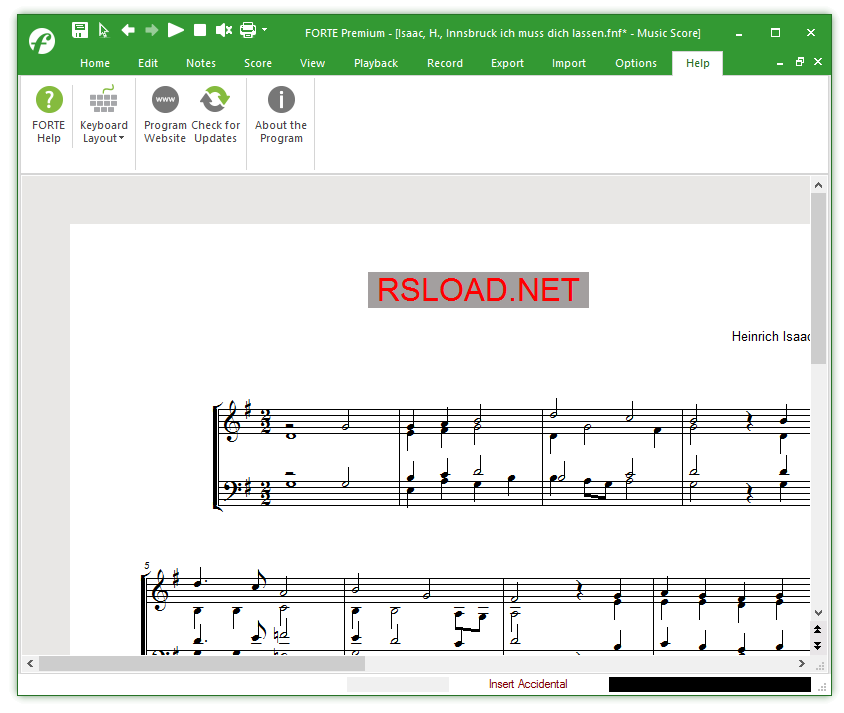Switch to the Score ribbon tab
844x713 pixels.
258,63
